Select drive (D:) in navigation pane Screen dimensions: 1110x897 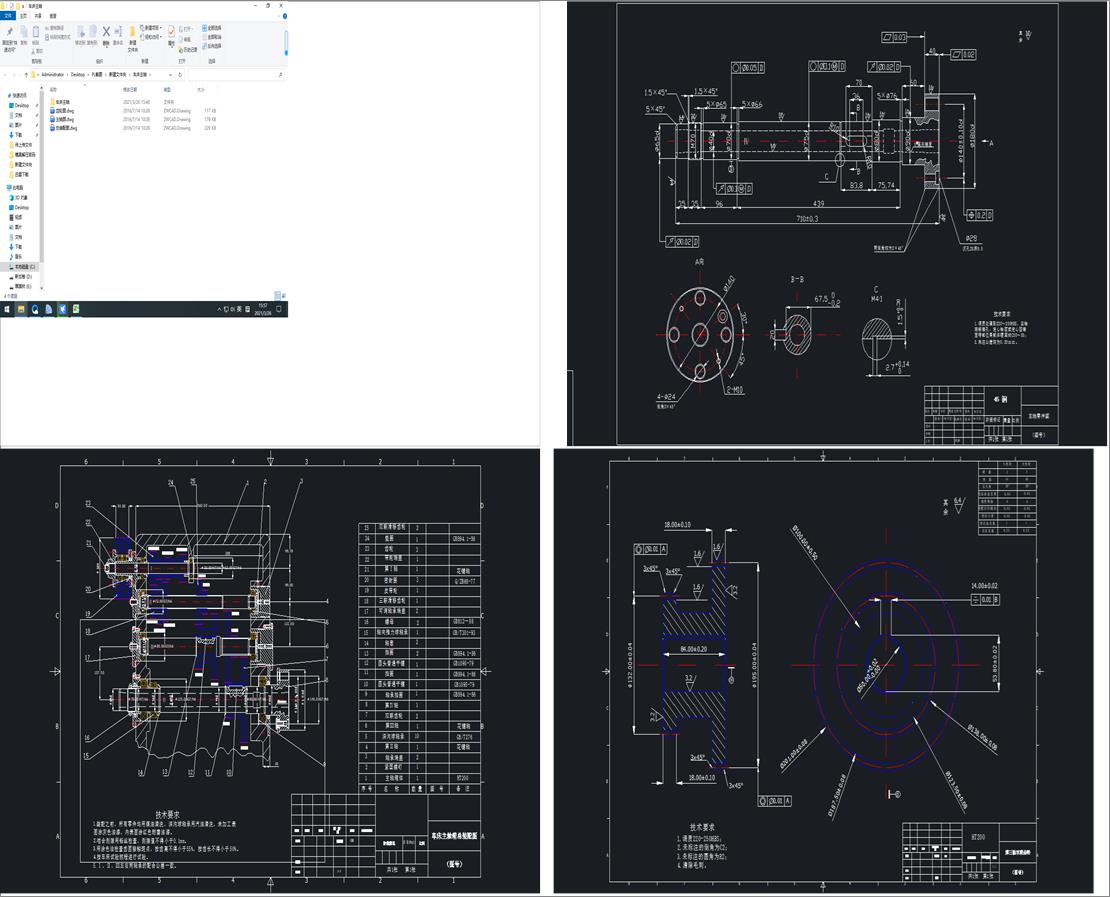click(x=23, y=277)
